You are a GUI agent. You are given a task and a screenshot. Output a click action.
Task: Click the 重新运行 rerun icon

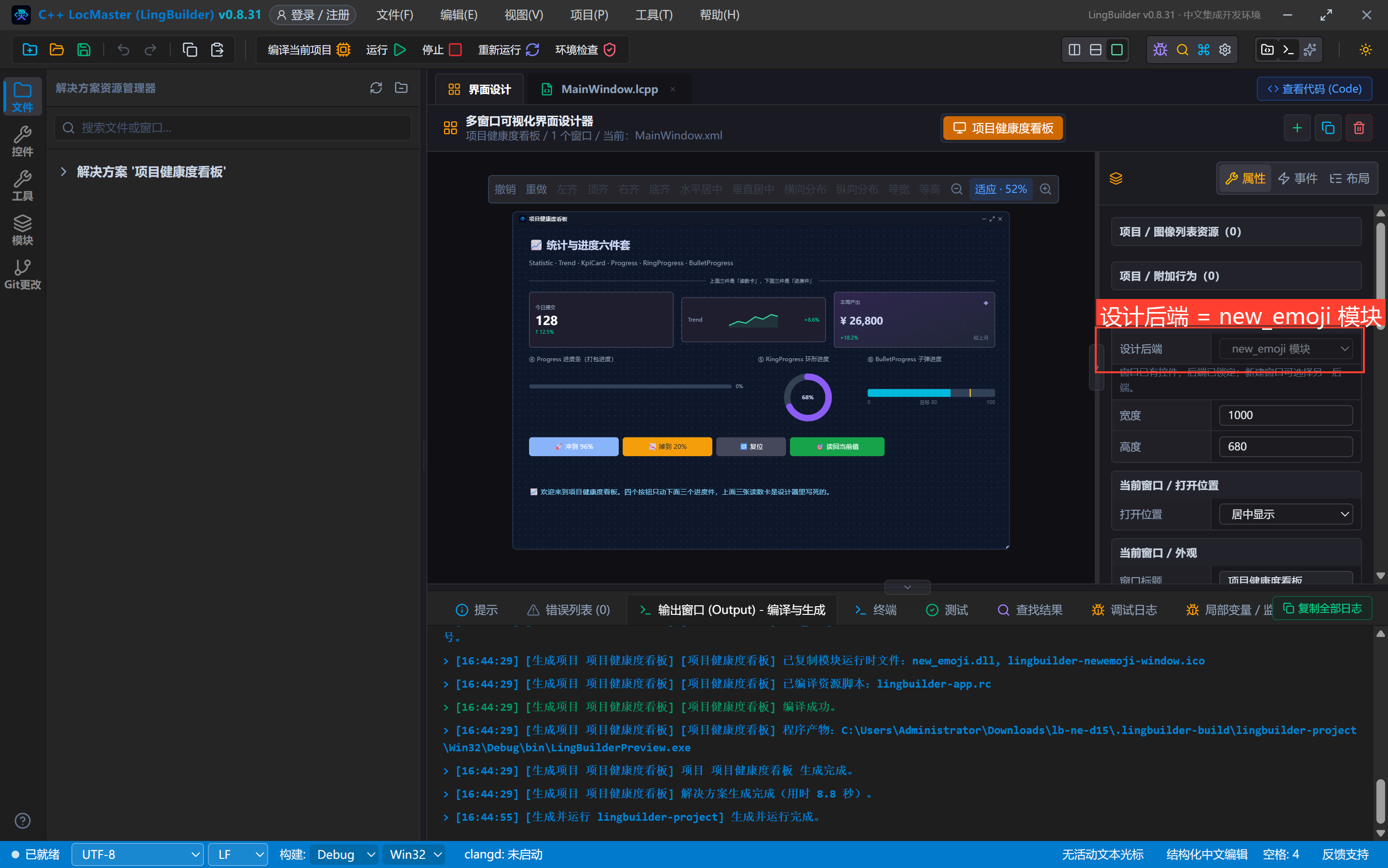click(x=532, y=50)
